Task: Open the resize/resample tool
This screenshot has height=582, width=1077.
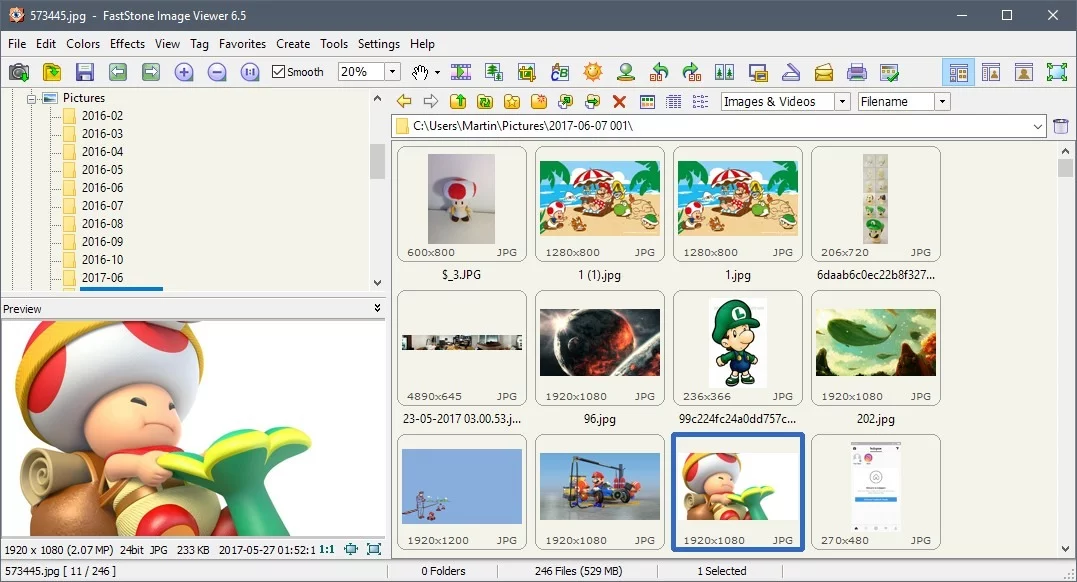Action: tap(493, 72)
